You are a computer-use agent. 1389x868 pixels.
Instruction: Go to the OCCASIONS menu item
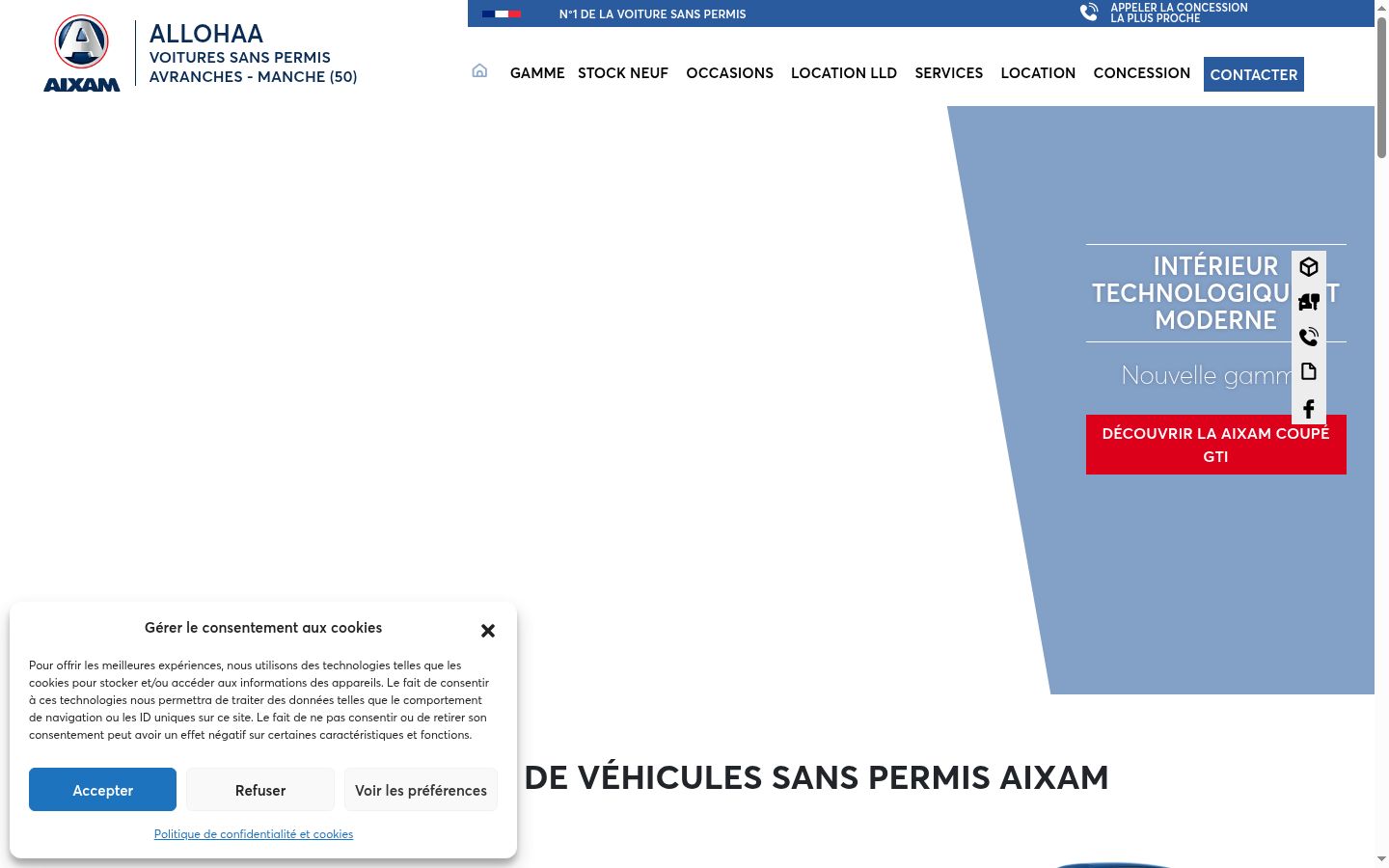pos(730,73)
